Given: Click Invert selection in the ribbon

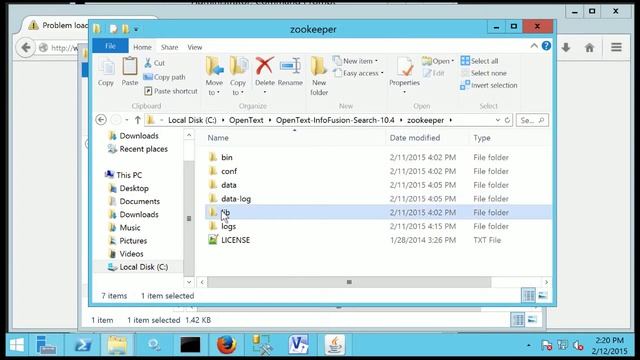Looking at the screenshot, I should [x=489, y=85].
